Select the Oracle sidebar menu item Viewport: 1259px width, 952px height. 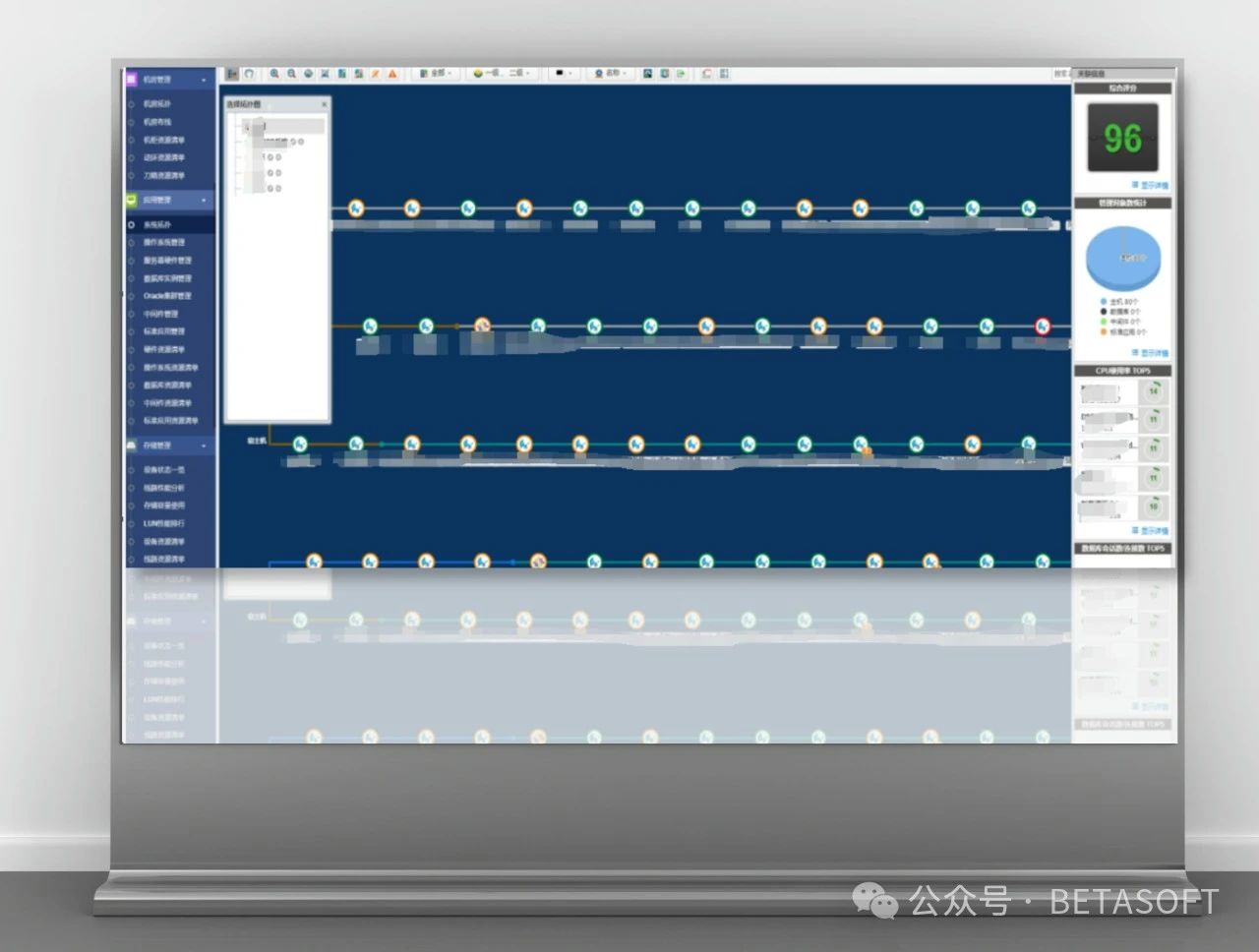click(x=166, y=296)
